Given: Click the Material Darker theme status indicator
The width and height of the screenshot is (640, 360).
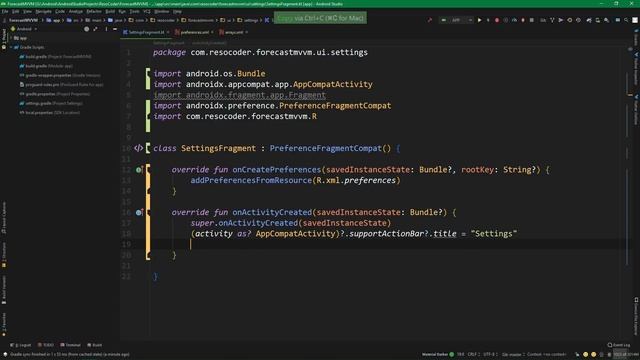Looking at the screenshot, I should click(438, 354).
